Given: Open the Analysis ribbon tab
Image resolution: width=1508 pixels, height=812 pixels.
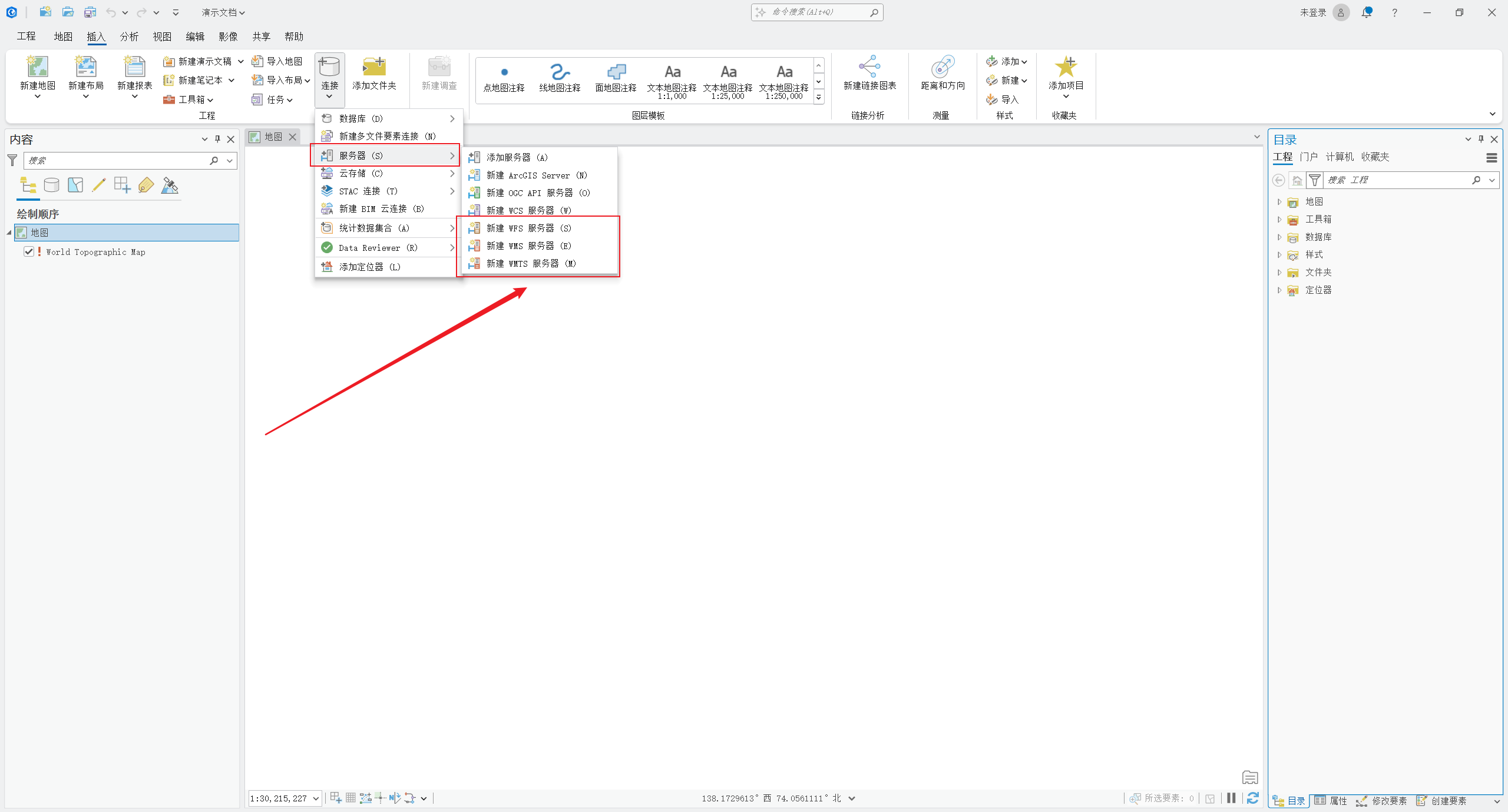Looking at the screenshot, I should click(x=129, y=37).
